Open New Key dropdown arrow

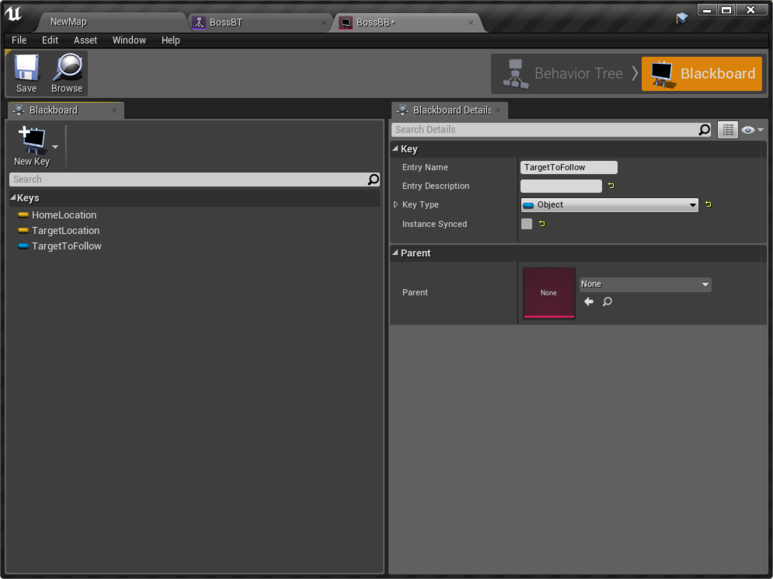[55, 146]
